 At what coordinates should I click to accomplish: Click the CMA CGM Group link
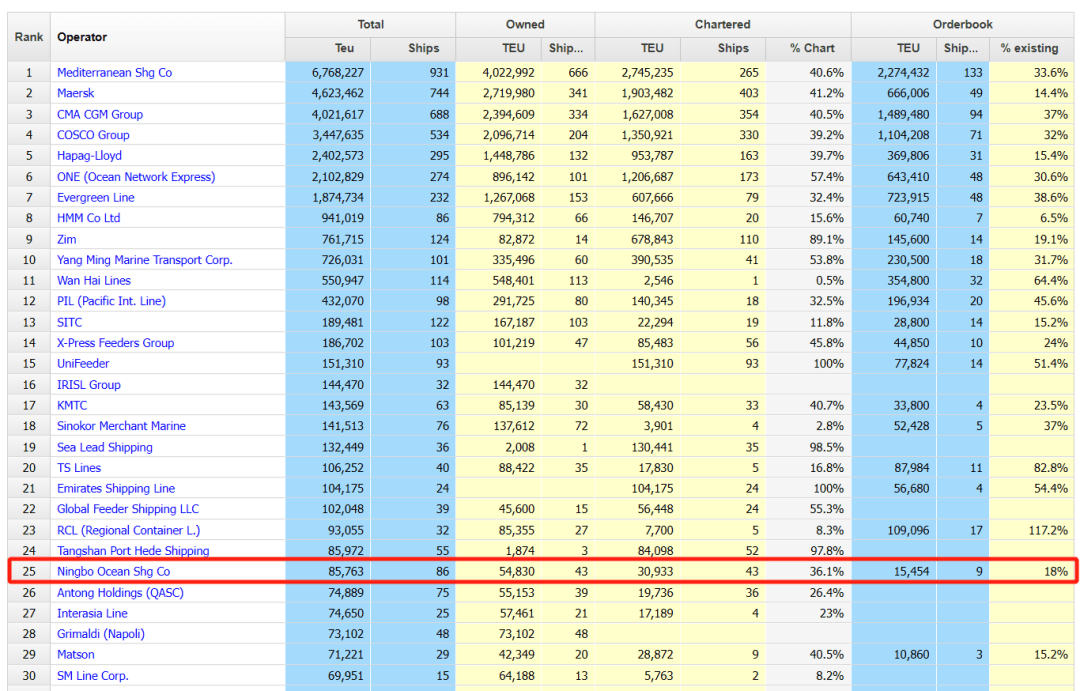(100, 114)
